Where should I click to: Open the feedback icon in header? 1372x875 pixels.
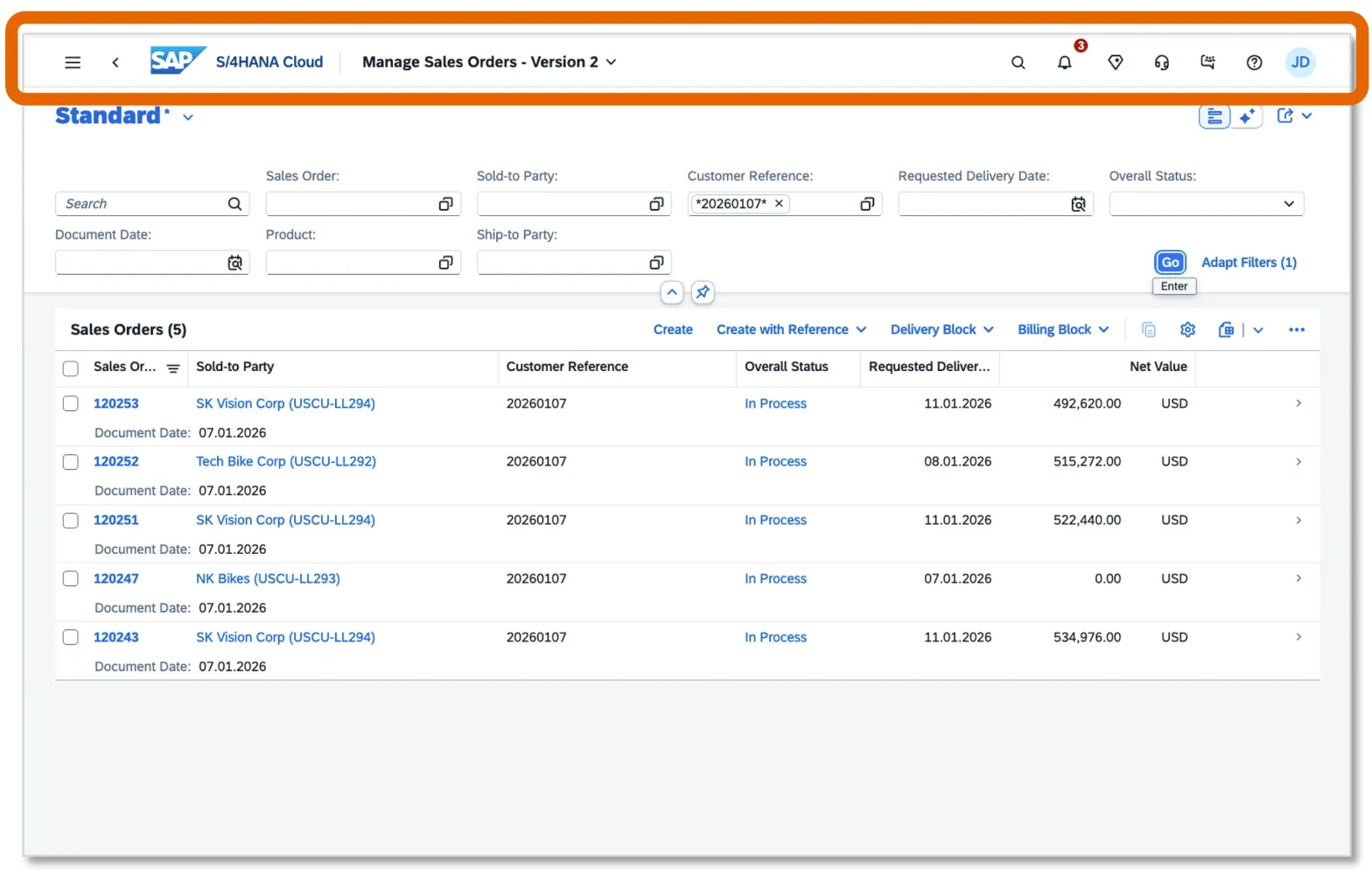1208,62
